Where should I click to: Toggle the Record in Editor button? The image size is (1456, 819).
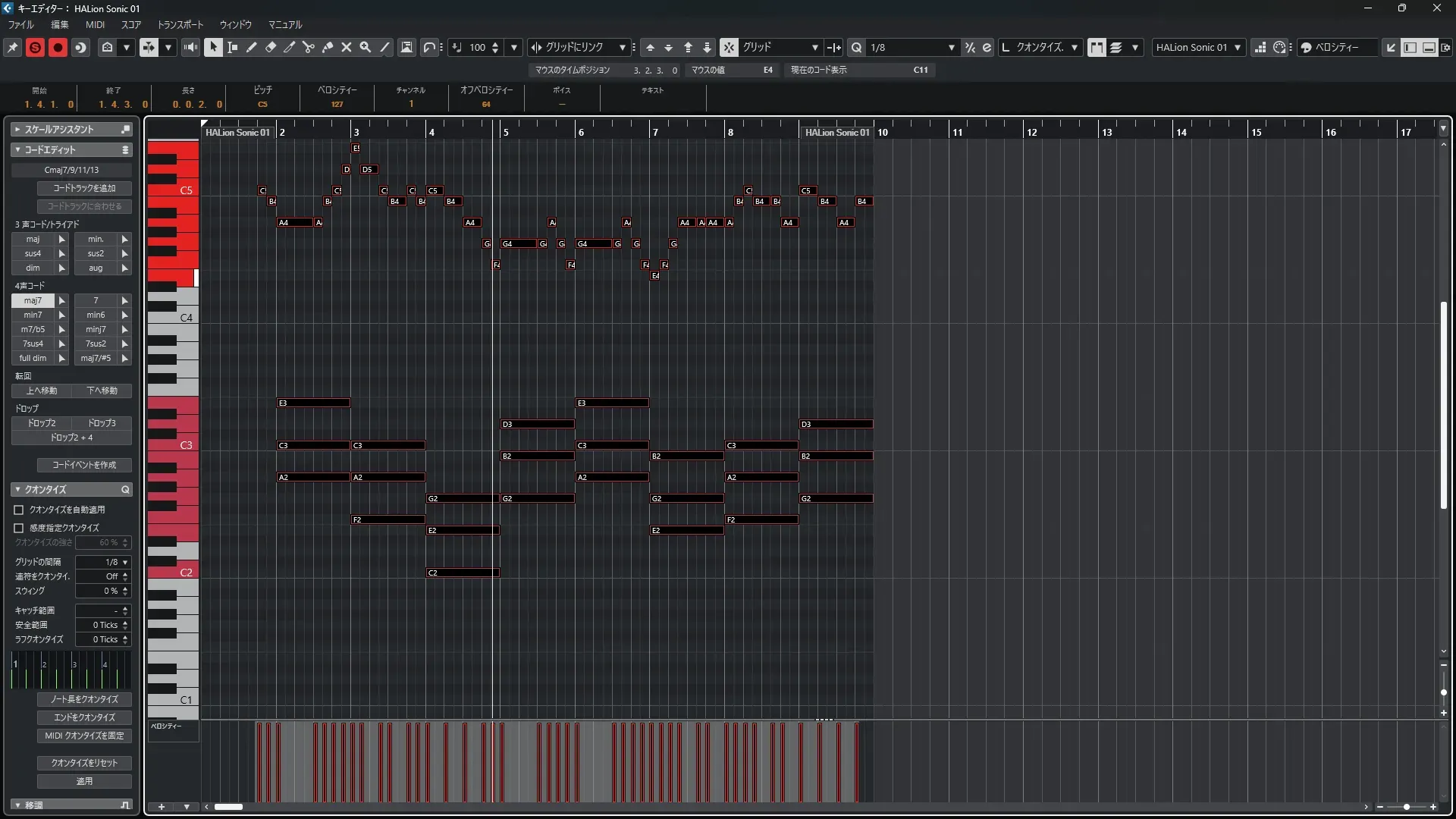point(58,47)
